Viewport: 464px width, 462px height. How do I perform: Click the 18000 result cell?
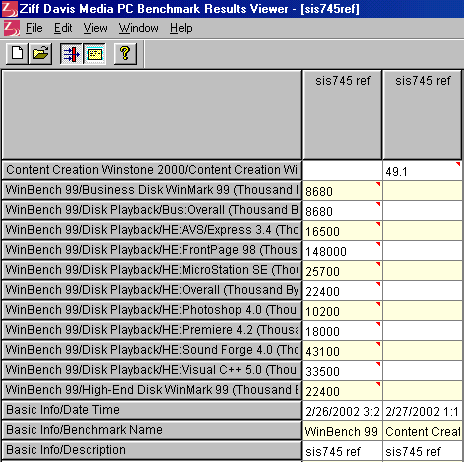pyautogui.click(x=342, y=331)
